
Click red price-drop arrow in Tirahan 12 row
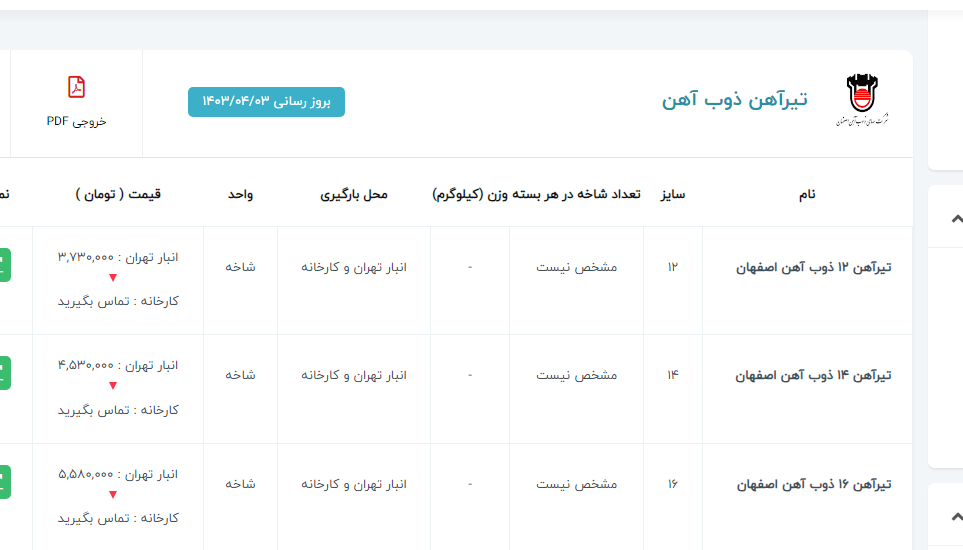pyautogui.click(x=113, y=278)
